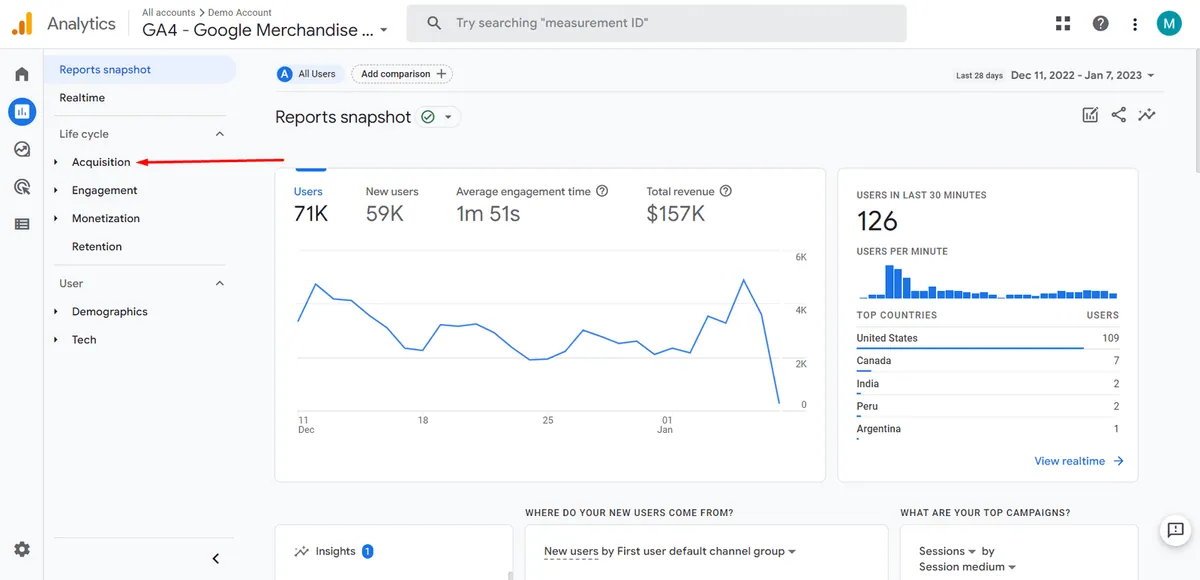The height and width of the screenshot is (580, 1200).
Task: Click the View realtime link
Action: [x=1079, y=461]
